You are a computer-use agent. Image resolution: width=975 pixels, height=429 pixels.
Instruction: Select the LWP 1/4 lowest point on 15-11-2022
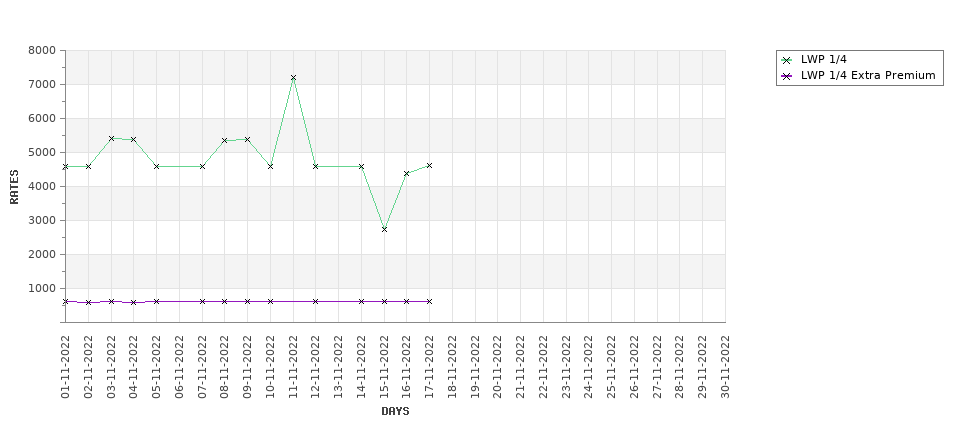(x=384, y=229)
